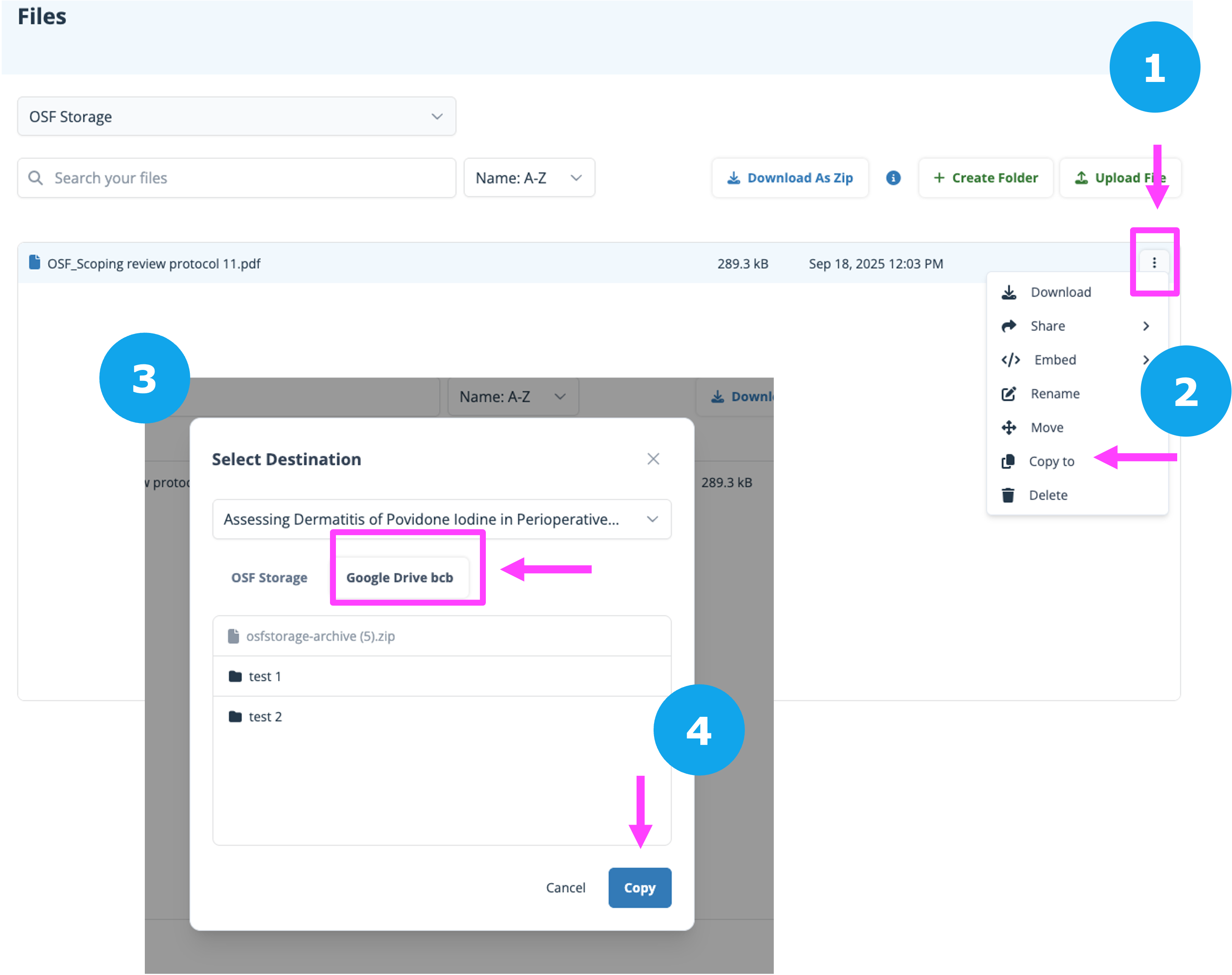The height and width of the screenshot is (975, 1232).
Task: Click the search magnifier icon
Action: click(35, 178)
